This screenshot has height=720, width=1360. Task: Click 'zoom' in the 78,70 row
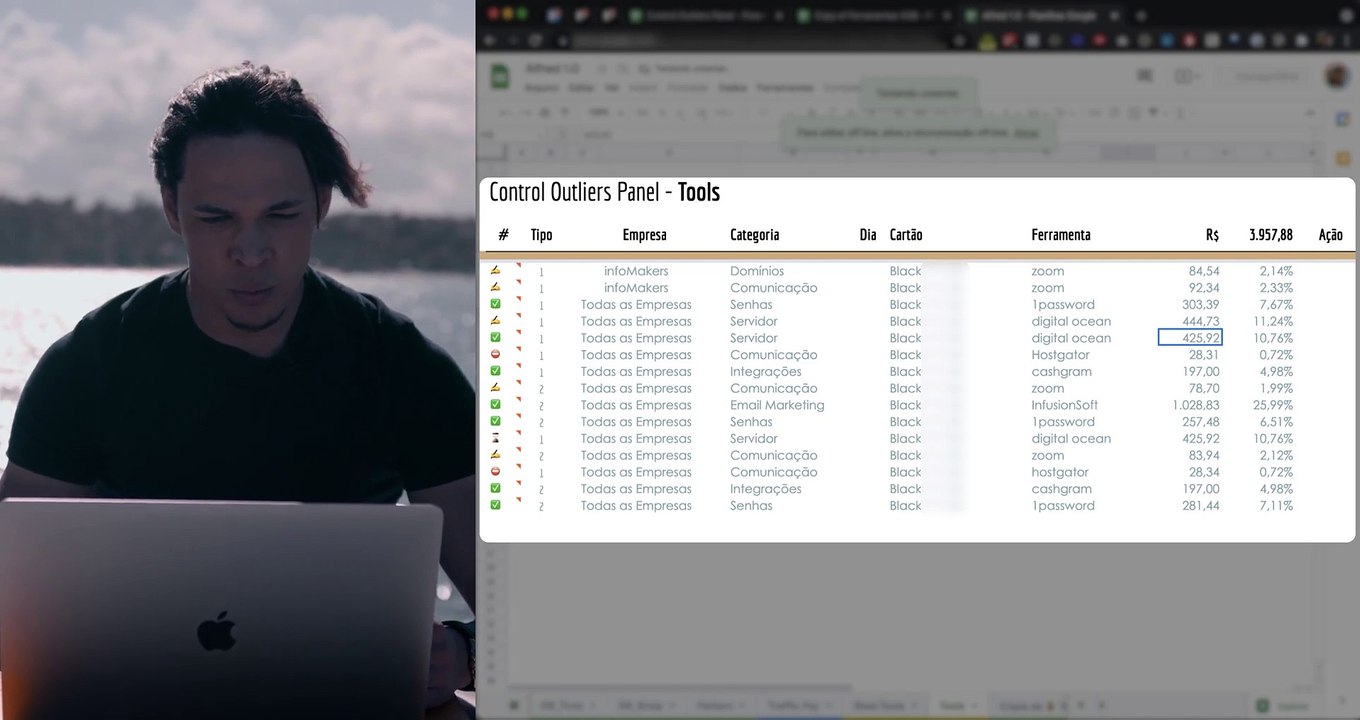pyautogui.click(x=1048, y=388)
